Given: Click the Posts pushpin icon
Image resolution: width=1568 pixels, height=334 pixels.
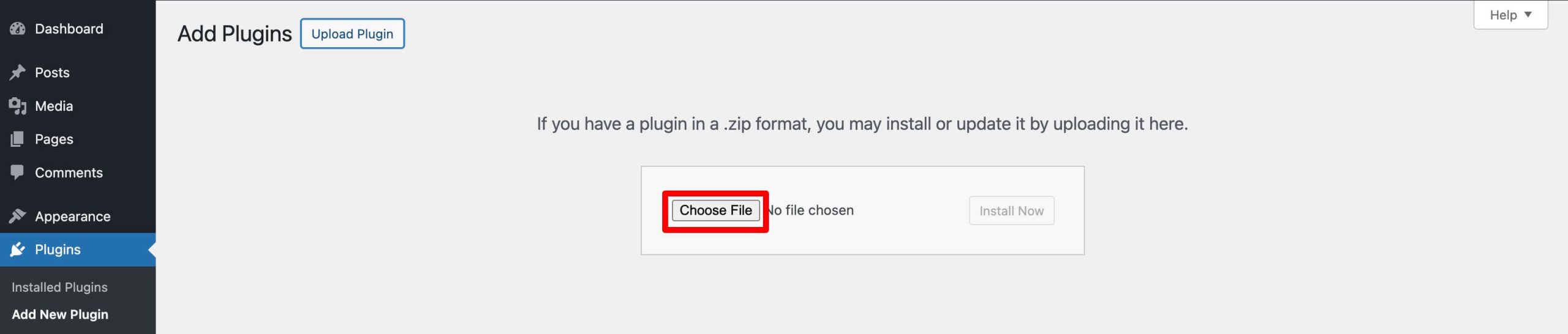Looking at the screenshot, I should tap(18, 73).
